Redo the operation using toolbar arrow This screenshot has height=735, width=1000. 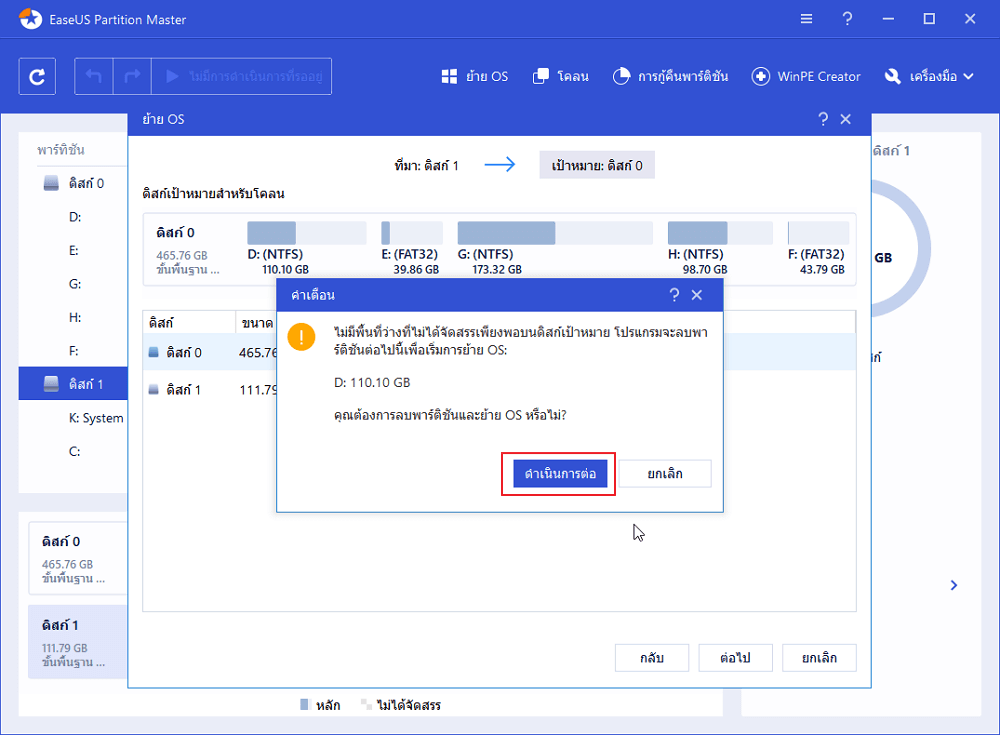click(132, 77)
